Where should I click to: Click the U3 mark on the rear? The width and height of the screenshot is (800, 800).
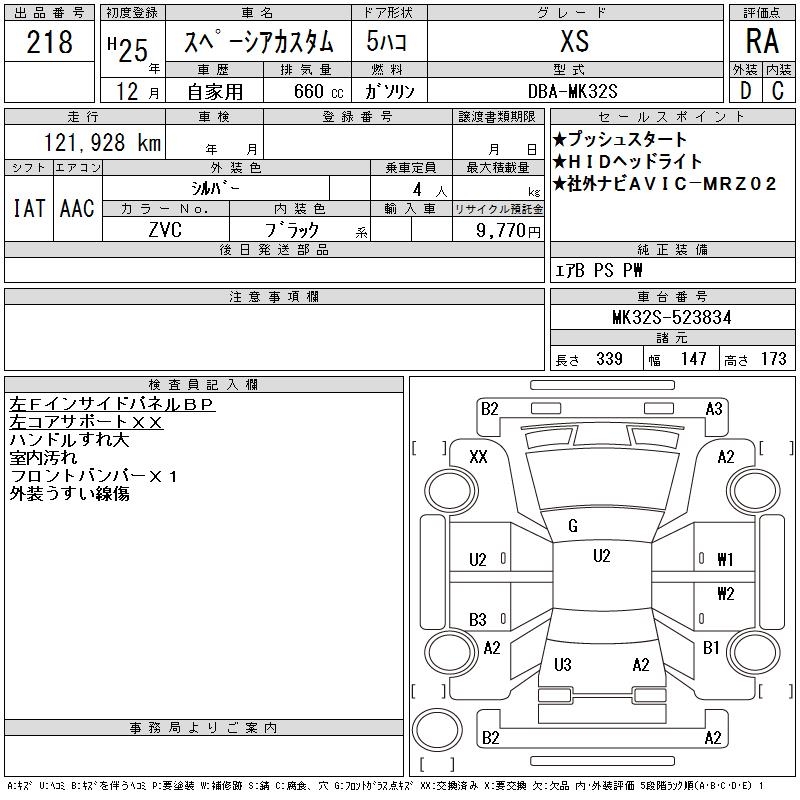click(x=562, y=665)
